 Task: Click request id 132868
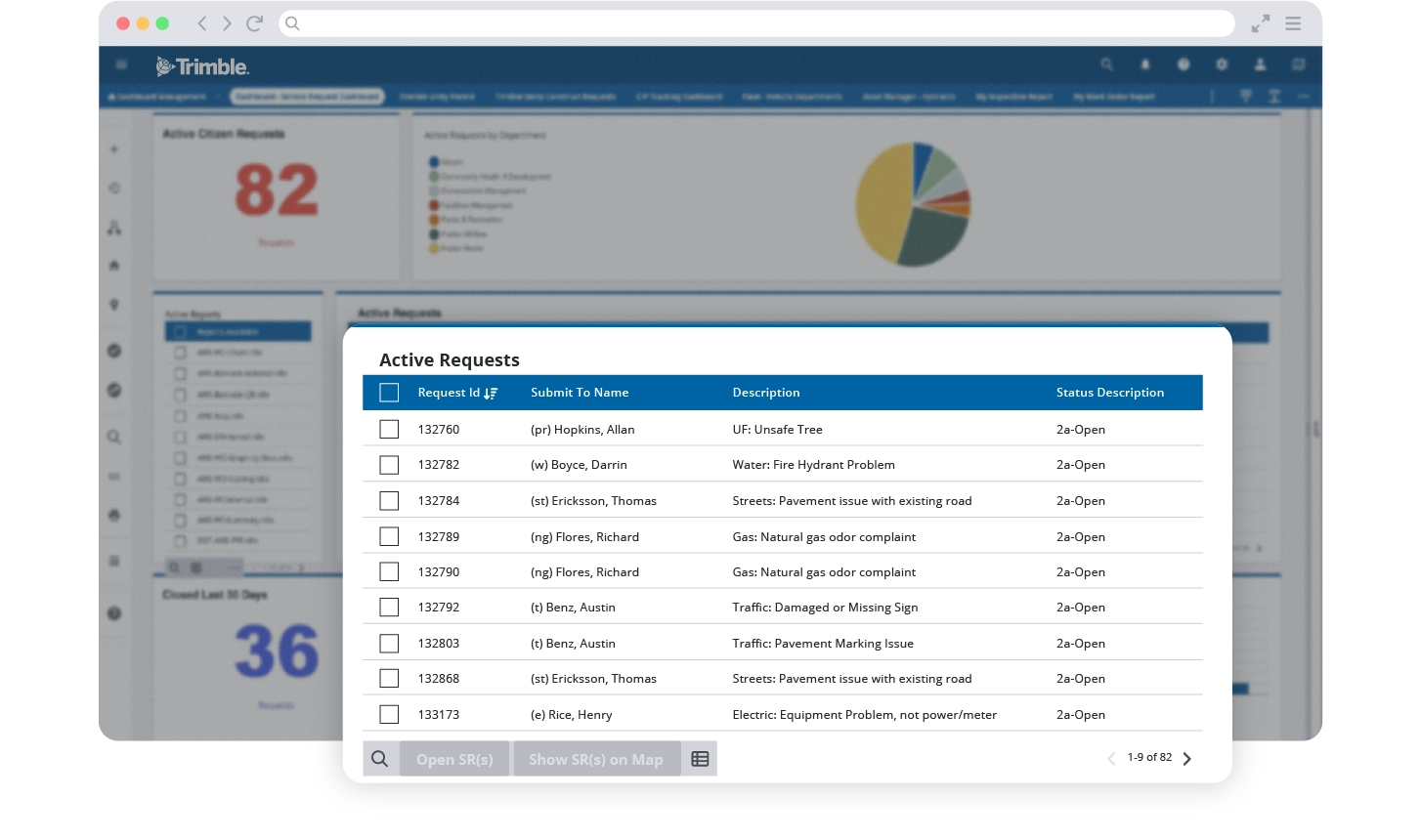coord(439,678)
